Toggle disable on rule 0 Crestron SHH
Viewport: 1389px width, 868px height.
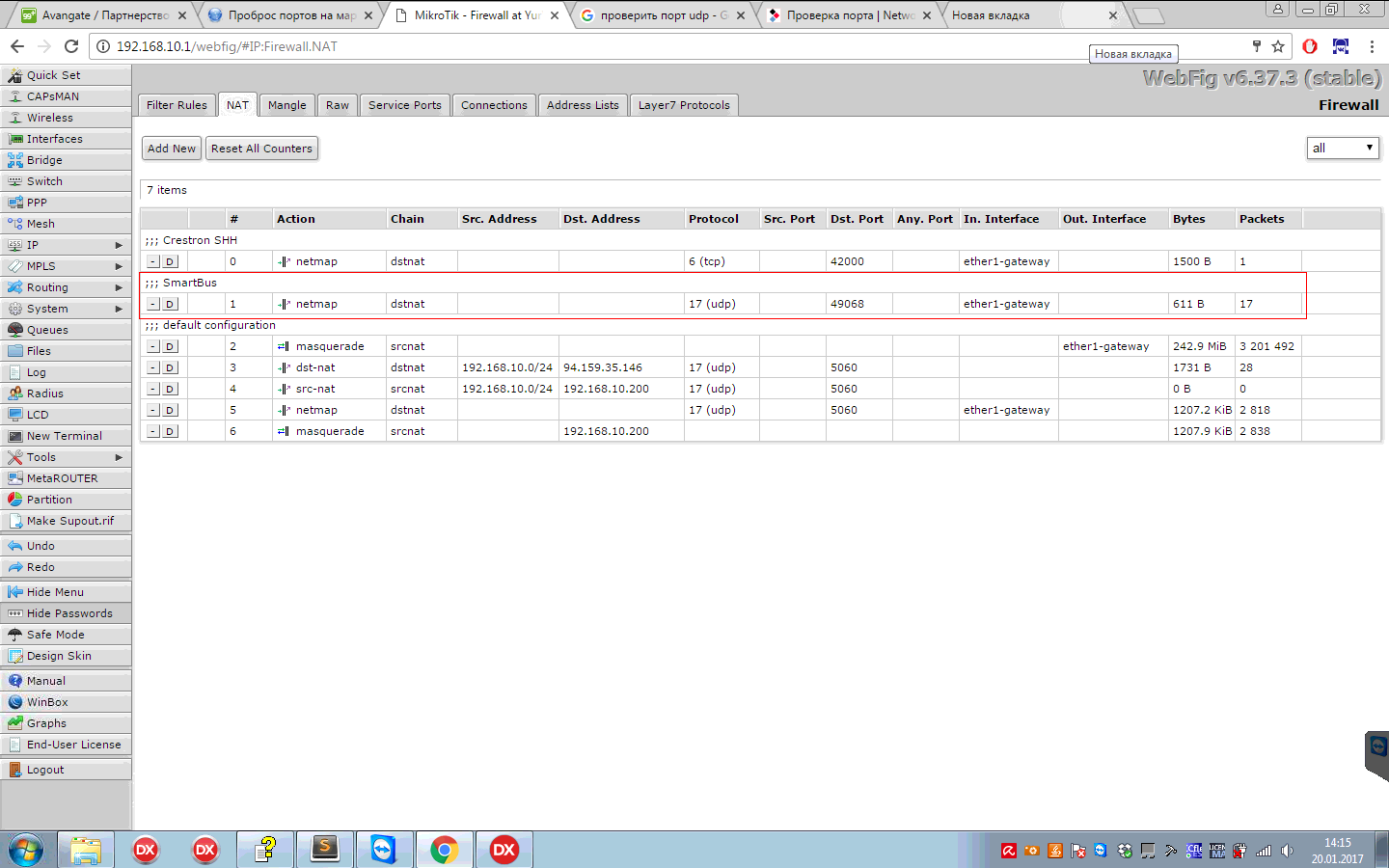170,261
